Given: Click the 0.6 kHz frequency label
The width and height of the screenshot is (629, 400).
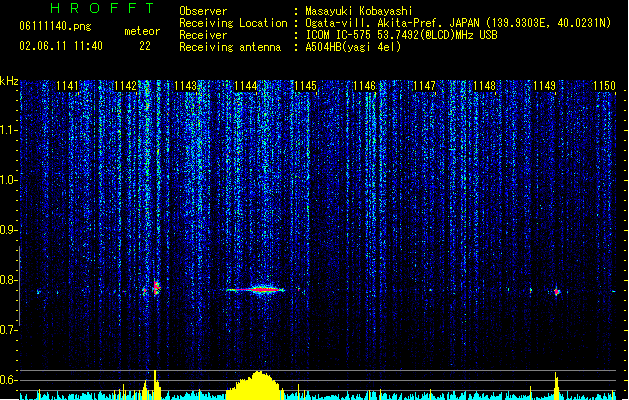Looking at the screenshot, I should (x=8, y=380).
